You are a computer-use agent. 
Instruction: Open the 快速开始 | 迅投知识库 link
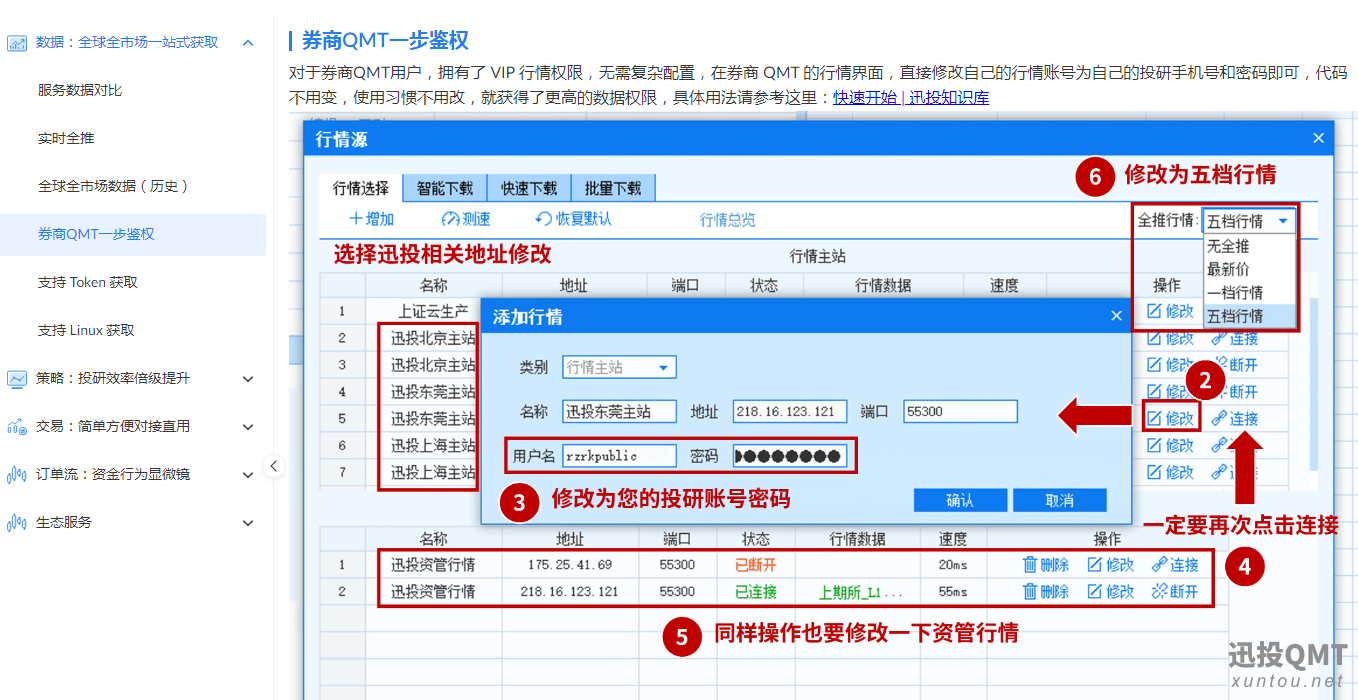click(911, 97)
